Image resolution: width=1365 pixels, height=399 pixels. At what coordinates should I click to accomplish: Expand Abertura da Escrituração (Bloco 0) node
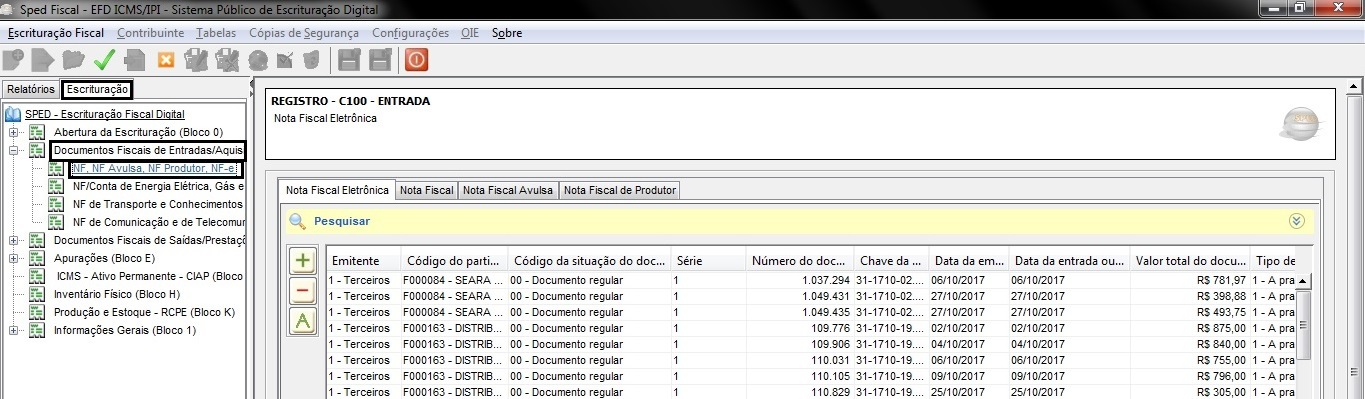(x=13, y=132)
